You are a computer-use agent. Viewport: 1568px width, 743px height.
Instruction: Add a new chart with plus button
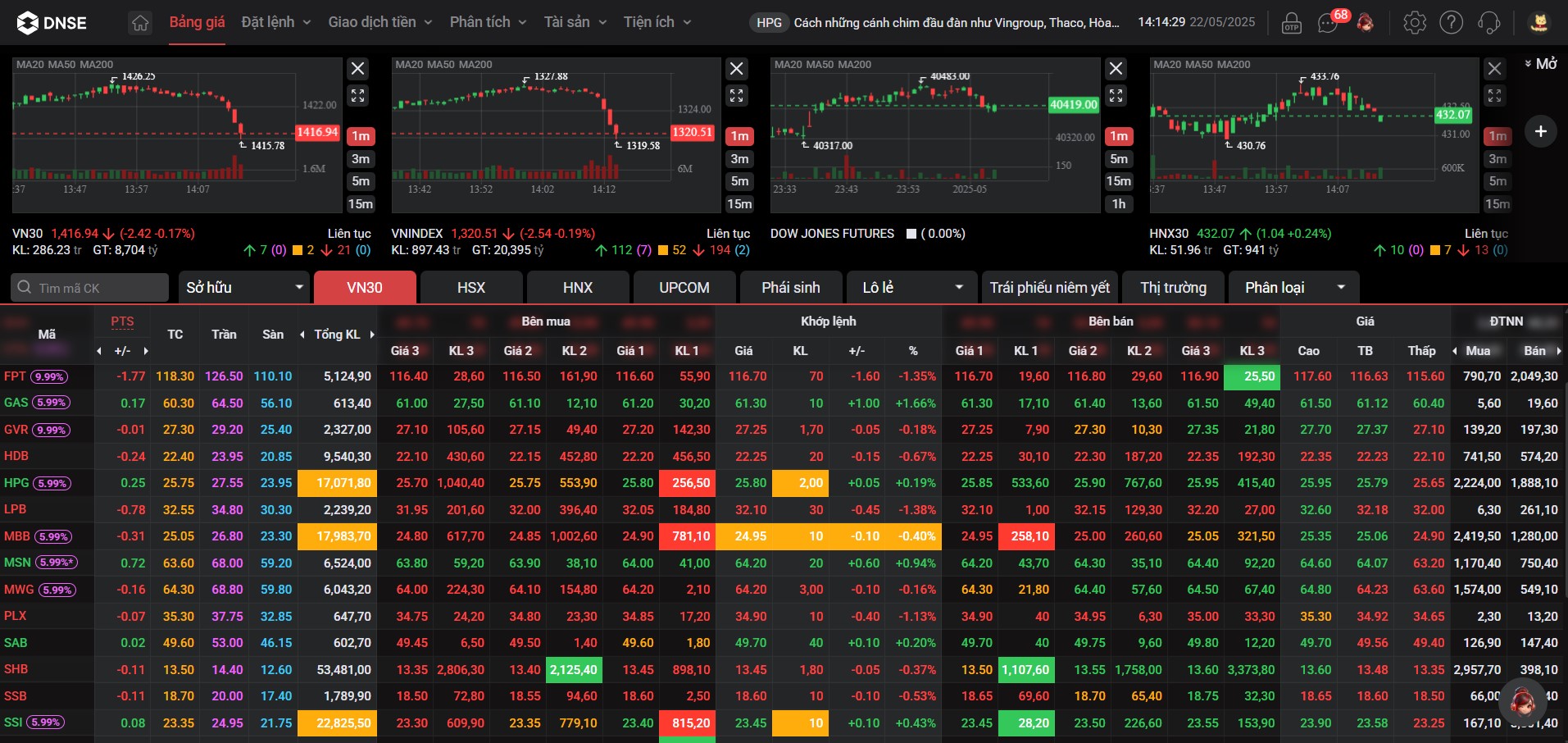click(1541, 131)
